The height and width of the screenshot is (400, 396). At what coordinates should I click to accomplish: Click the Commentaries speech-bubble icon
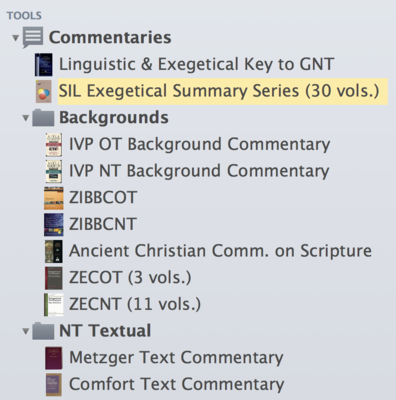coord(33,37)
